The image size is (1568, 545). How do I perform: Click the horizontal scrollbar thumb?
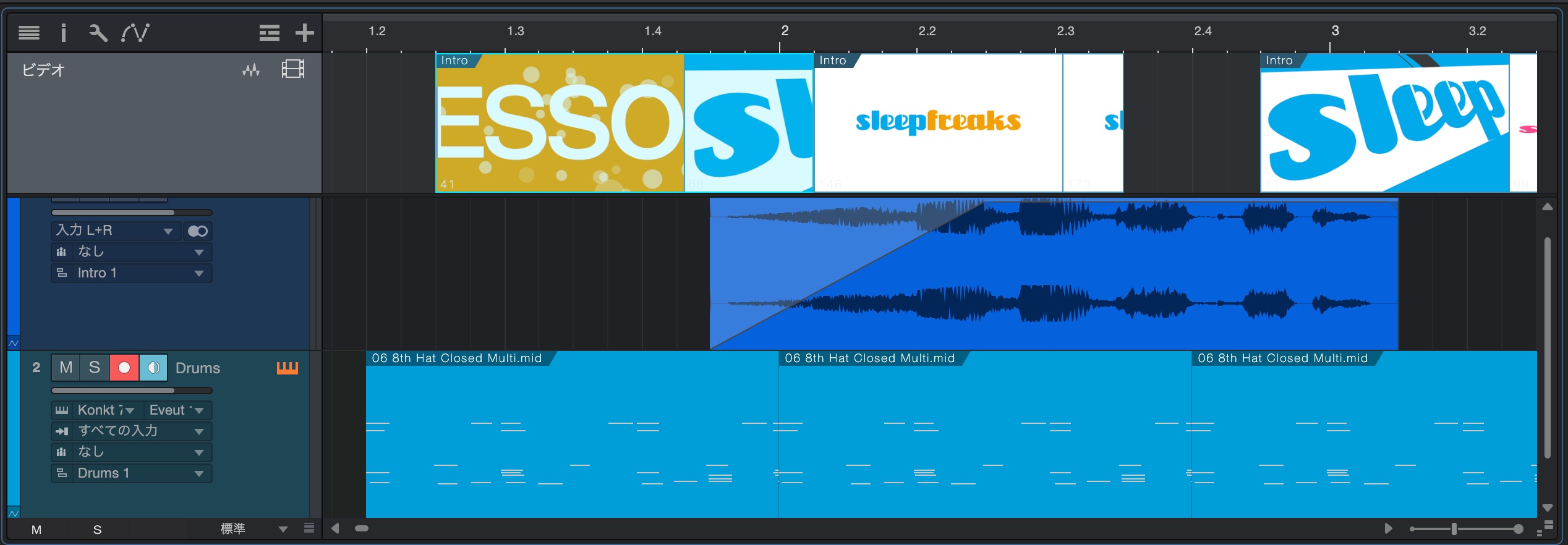(x=362, y=528)
